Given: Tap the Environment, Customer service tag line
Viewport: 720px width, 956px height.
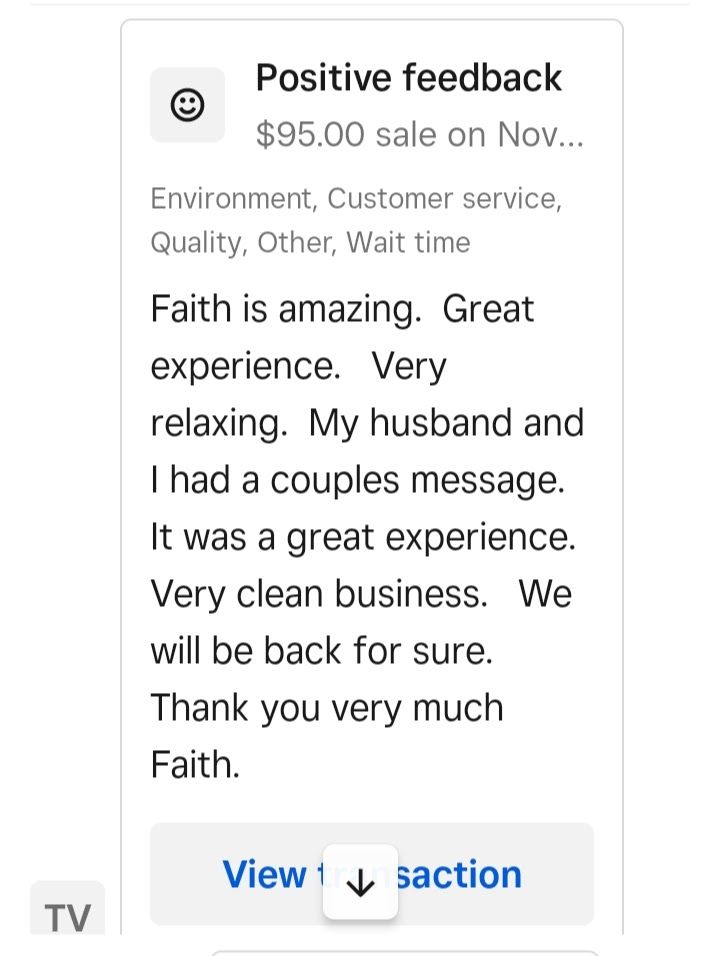Looking at the screenshot, I should coord(356,199).
